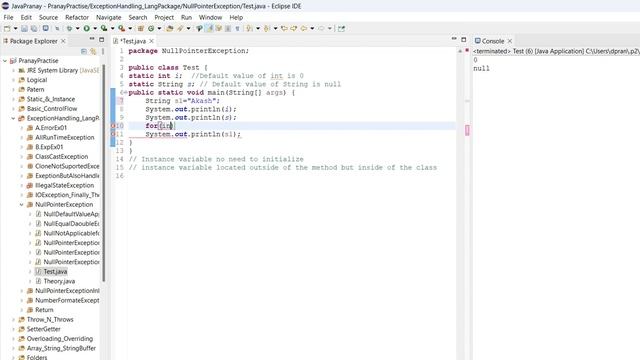640x360 pixels.
Task: Open the Refactor menu
Action: tap(77, 18)
